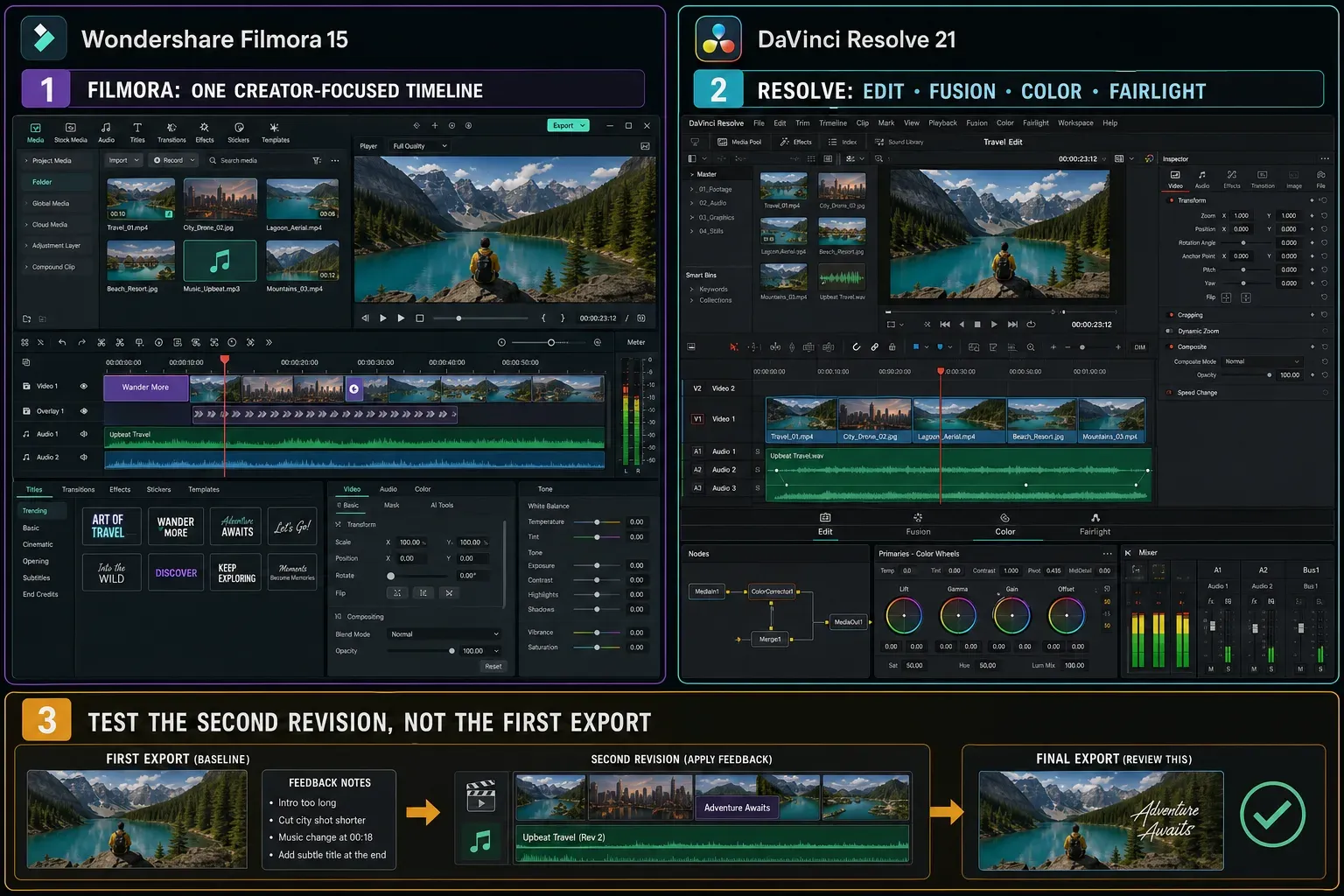Play the preview in Resolve viewer
The width and height of the screenshot is (1344, 896).
[x=994, y=325]
